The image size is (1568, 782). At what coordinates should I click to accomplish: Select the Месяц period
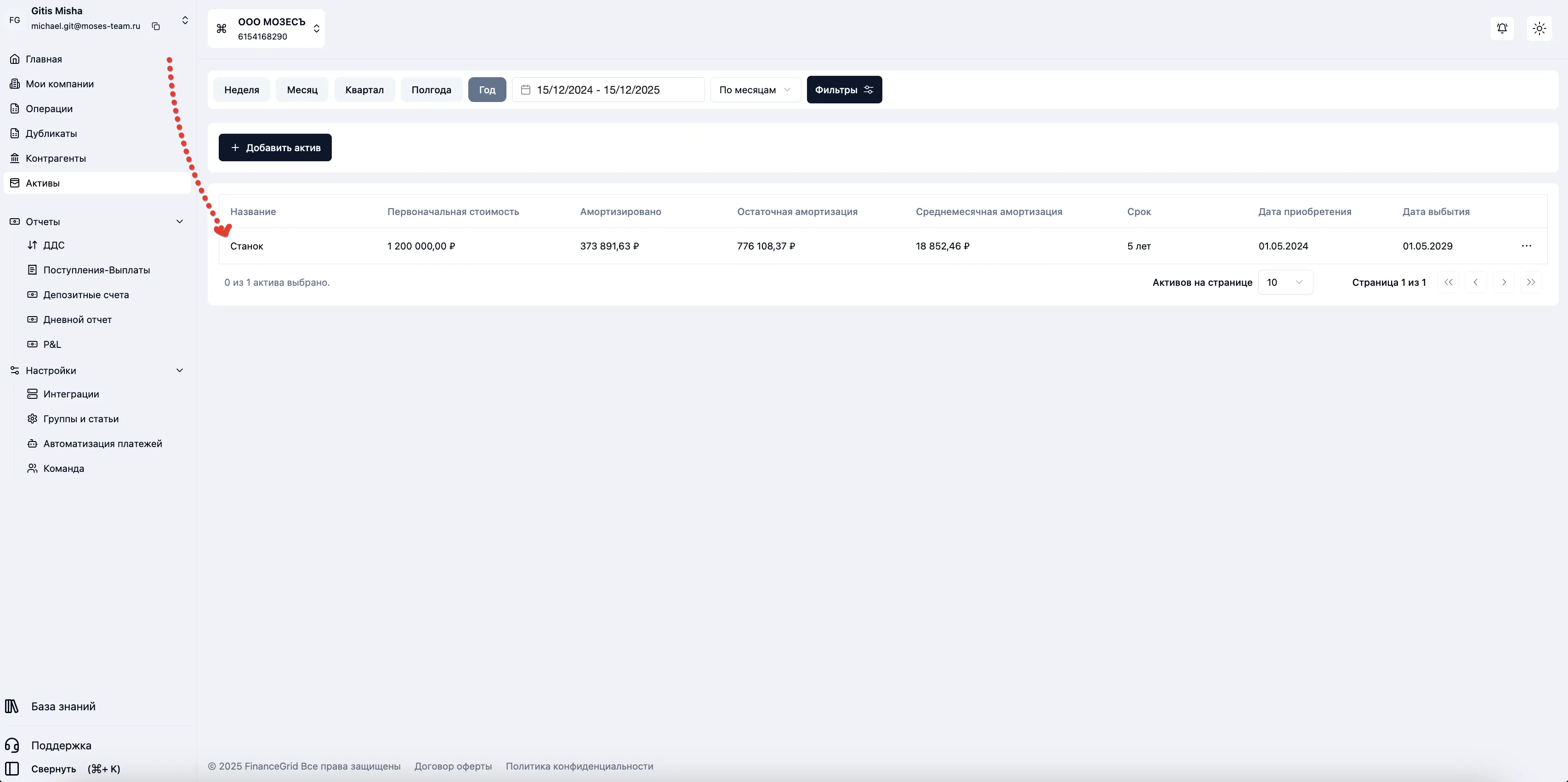(x=302, y=90)
